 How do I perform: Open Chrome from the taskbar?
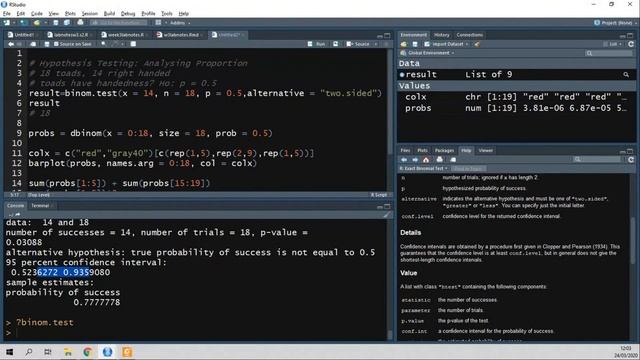(x=87, y=352)
